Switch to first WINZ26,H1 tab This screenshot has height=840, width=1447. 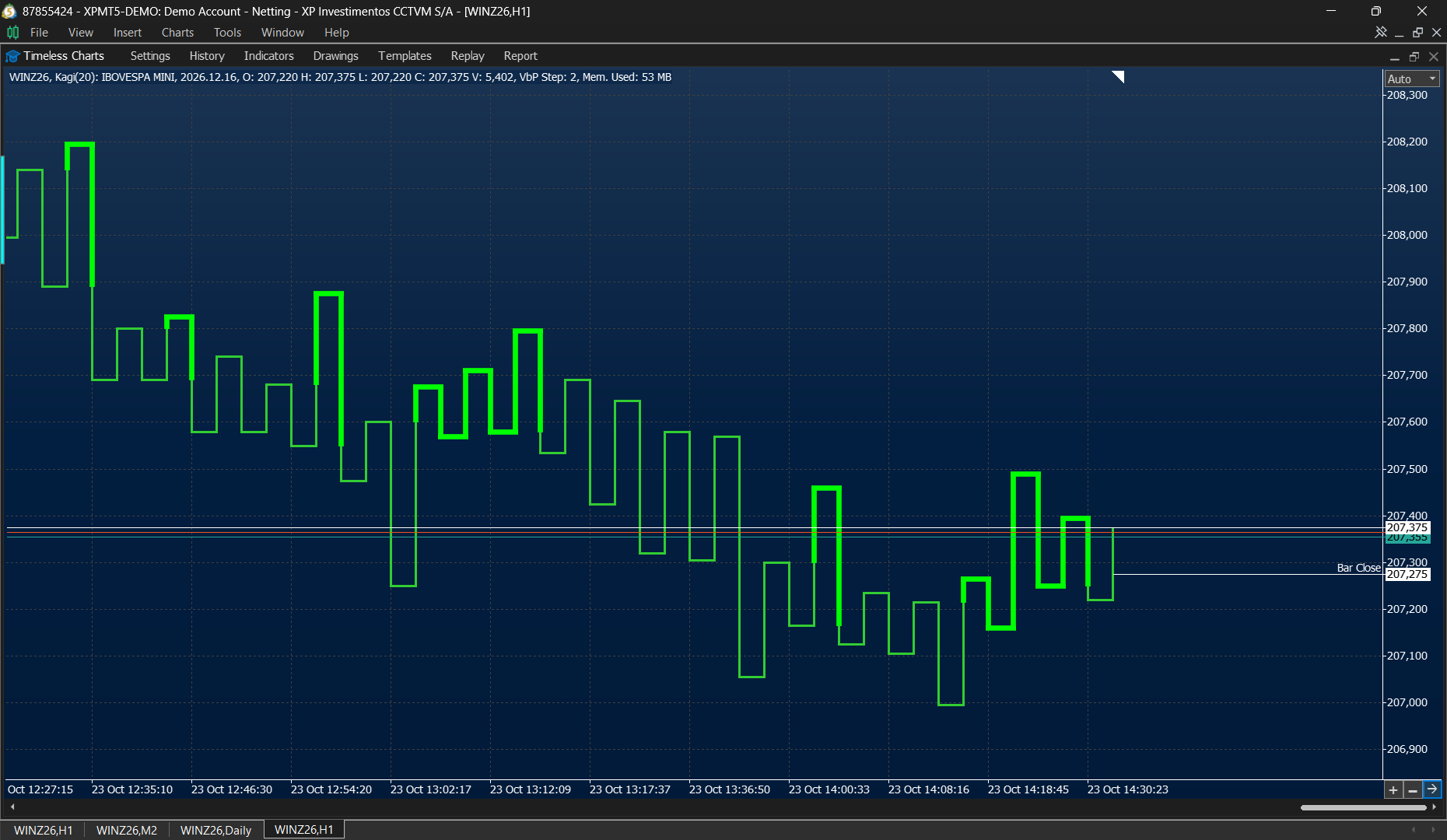44,830
